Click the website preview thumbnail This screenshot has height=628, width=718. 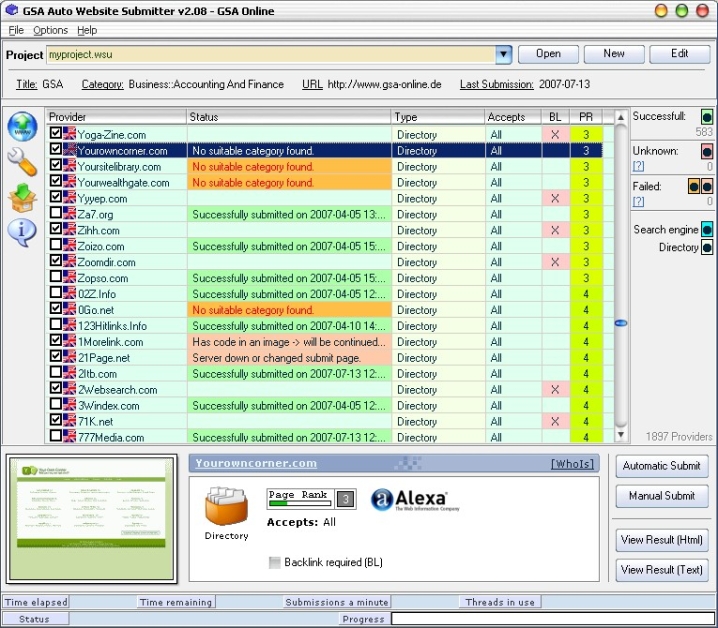click(92, 518)
